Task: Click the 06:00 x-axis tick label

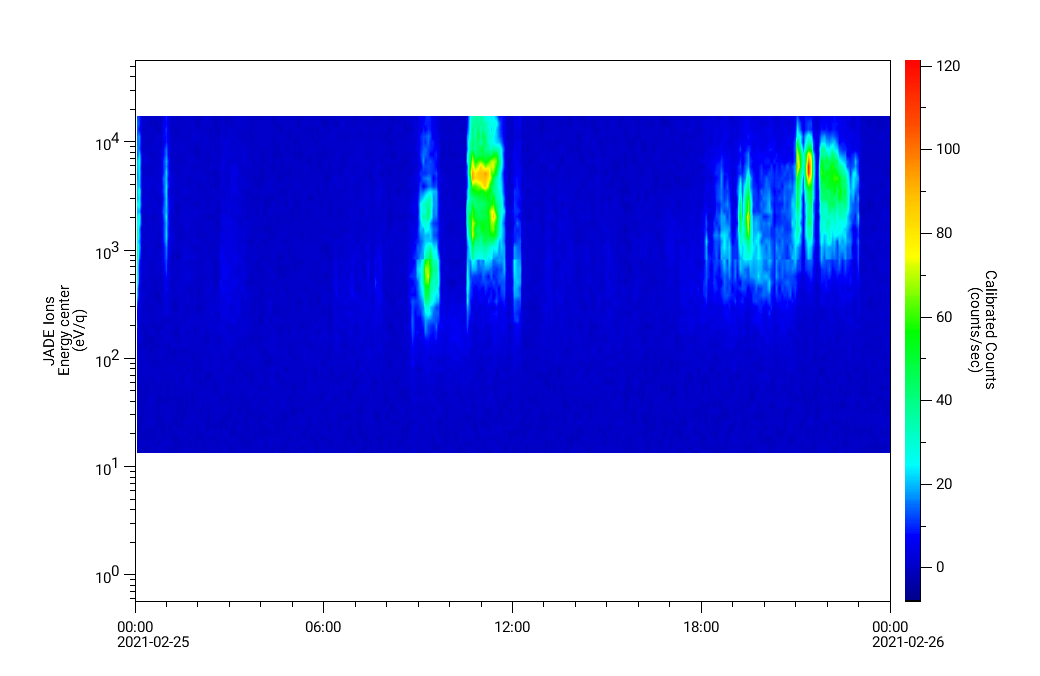Action: coord(323,627)
